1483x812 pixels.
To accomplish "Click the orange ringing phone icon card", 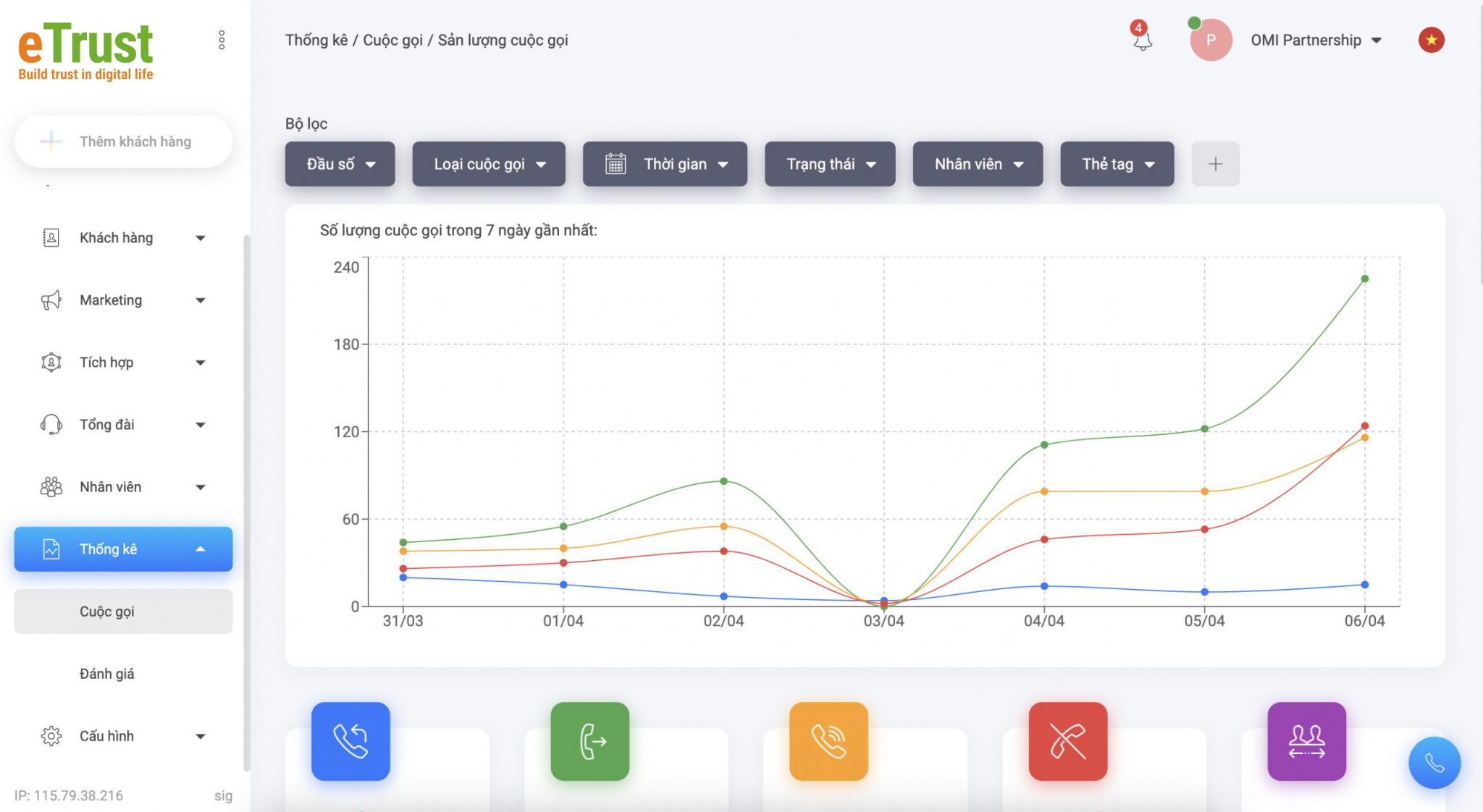I will tap(828, 741).
